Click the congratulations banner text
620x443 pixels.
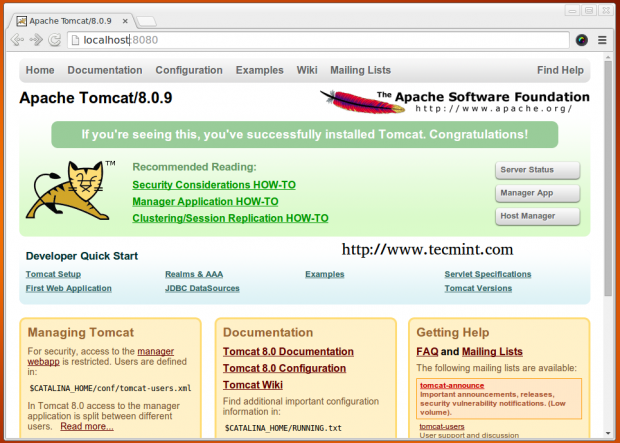click(x=304, y=134)
